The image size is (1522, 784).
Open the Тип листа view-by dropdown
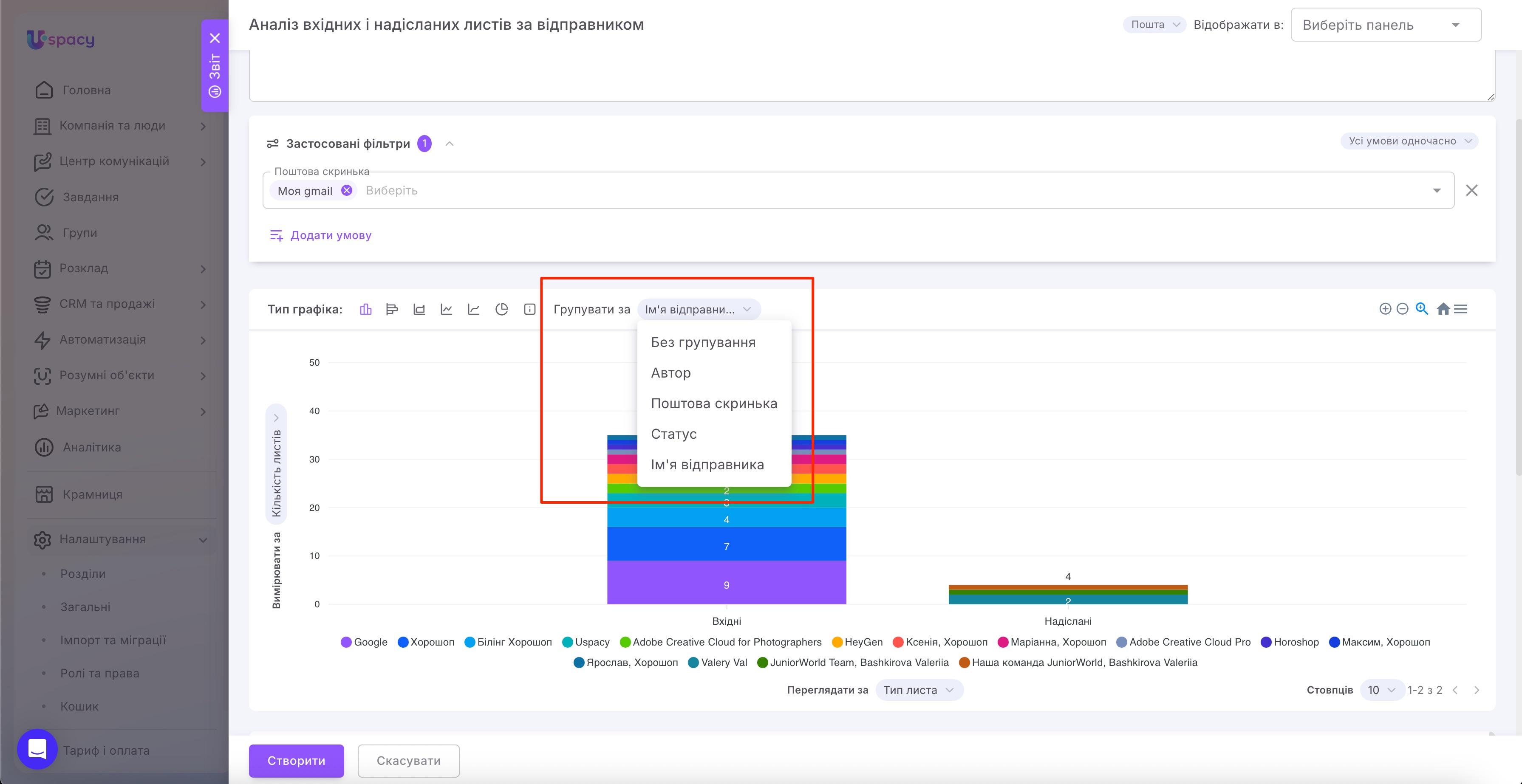pyautogui.click(x=919, y=690)
